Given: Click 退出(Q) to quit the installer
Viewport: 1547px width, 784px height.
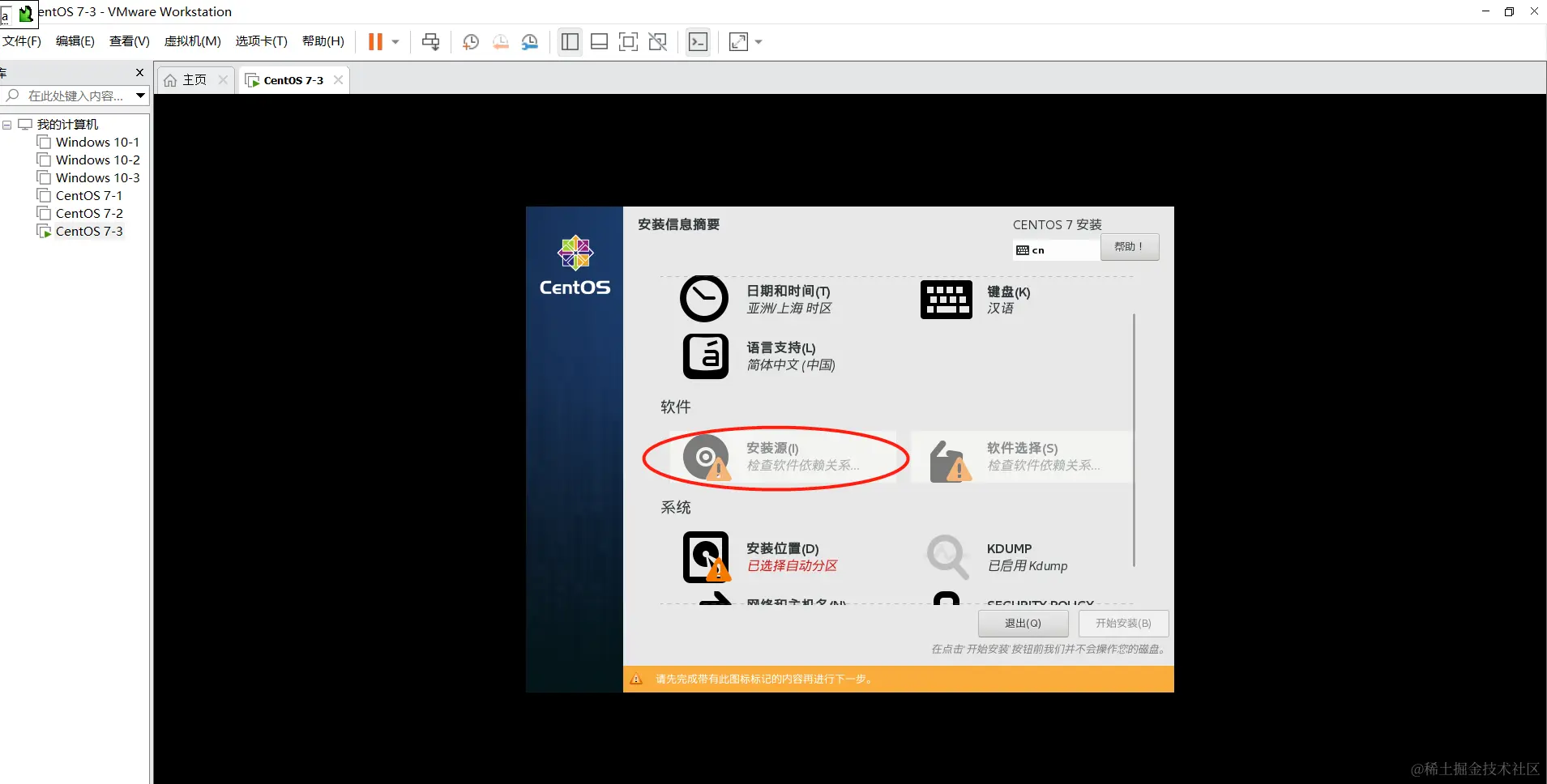Looking at the screenshot, I should [1023, 624].
